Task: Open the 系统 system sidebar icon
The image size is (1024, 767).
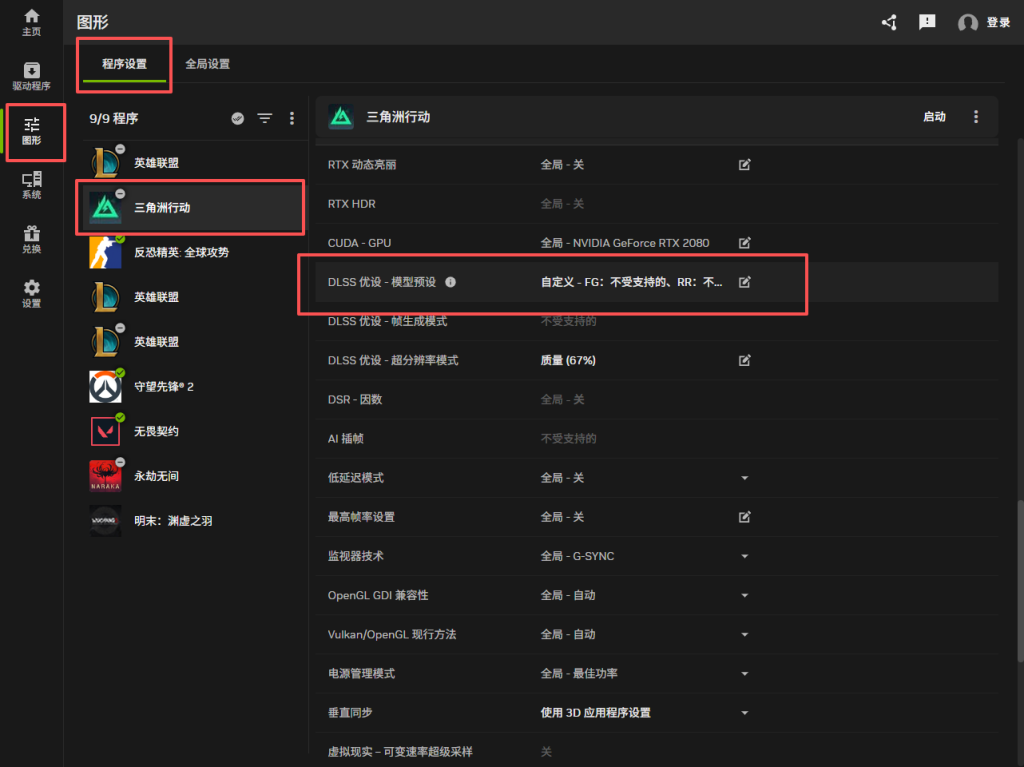Action: click(32, 185)
